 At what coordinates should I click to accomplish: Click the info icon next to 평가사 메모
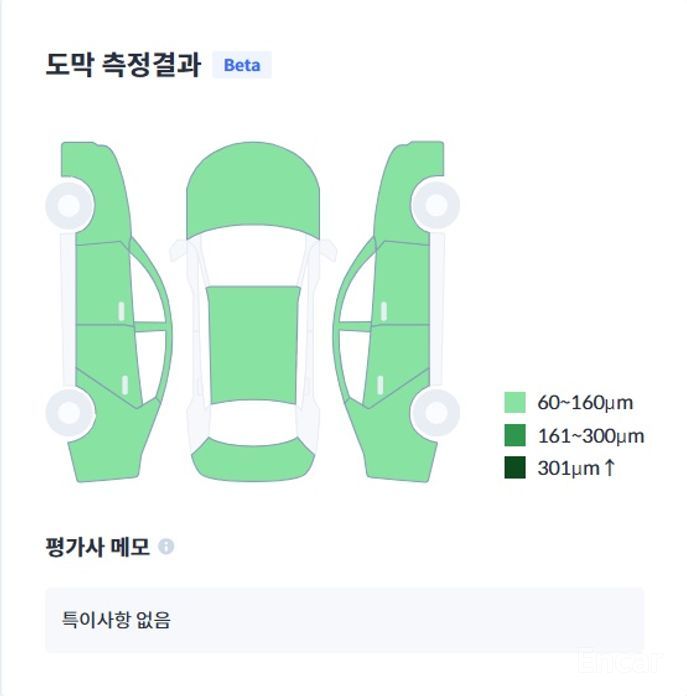click(166, 547)
